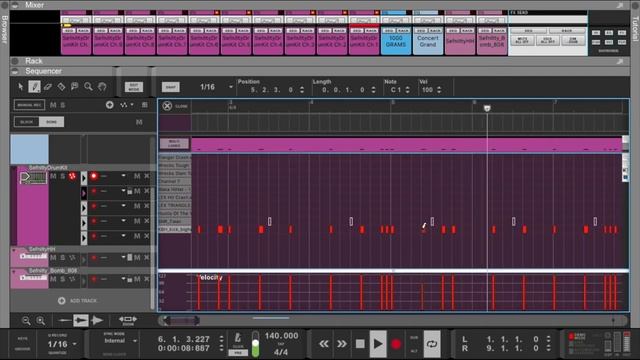640x360 pixels.
Task: Zoom out with the minus magnifier icon
Action: [26, 320]
